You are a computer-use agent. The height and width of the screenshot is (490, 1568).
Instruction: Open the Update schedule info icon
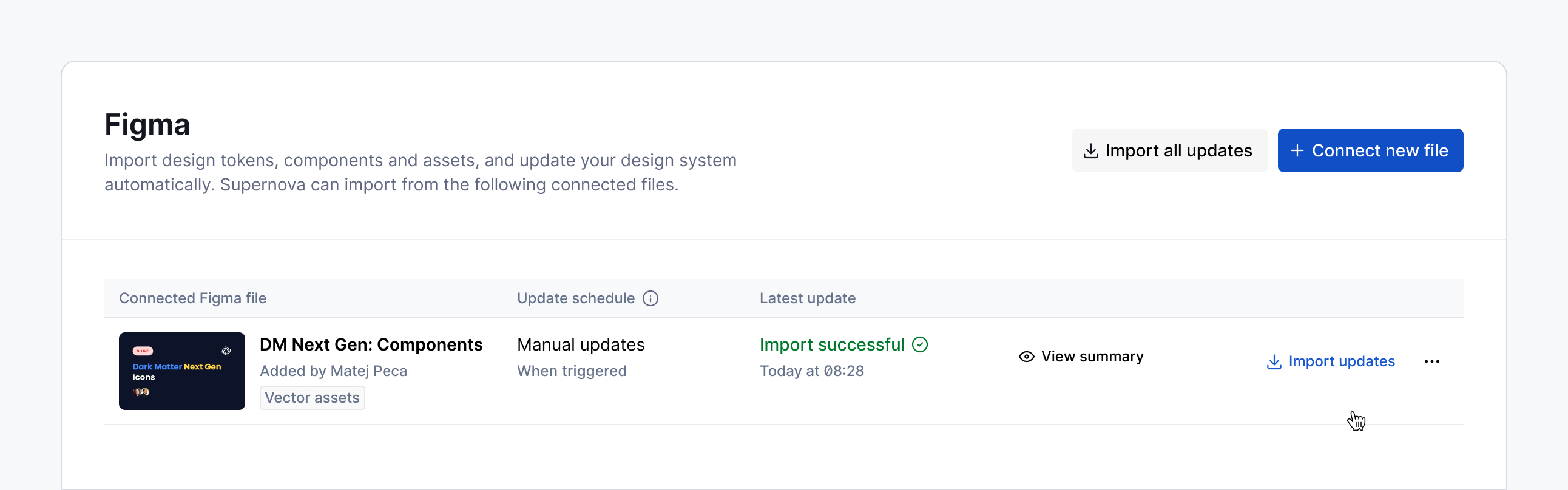[650, 298]
